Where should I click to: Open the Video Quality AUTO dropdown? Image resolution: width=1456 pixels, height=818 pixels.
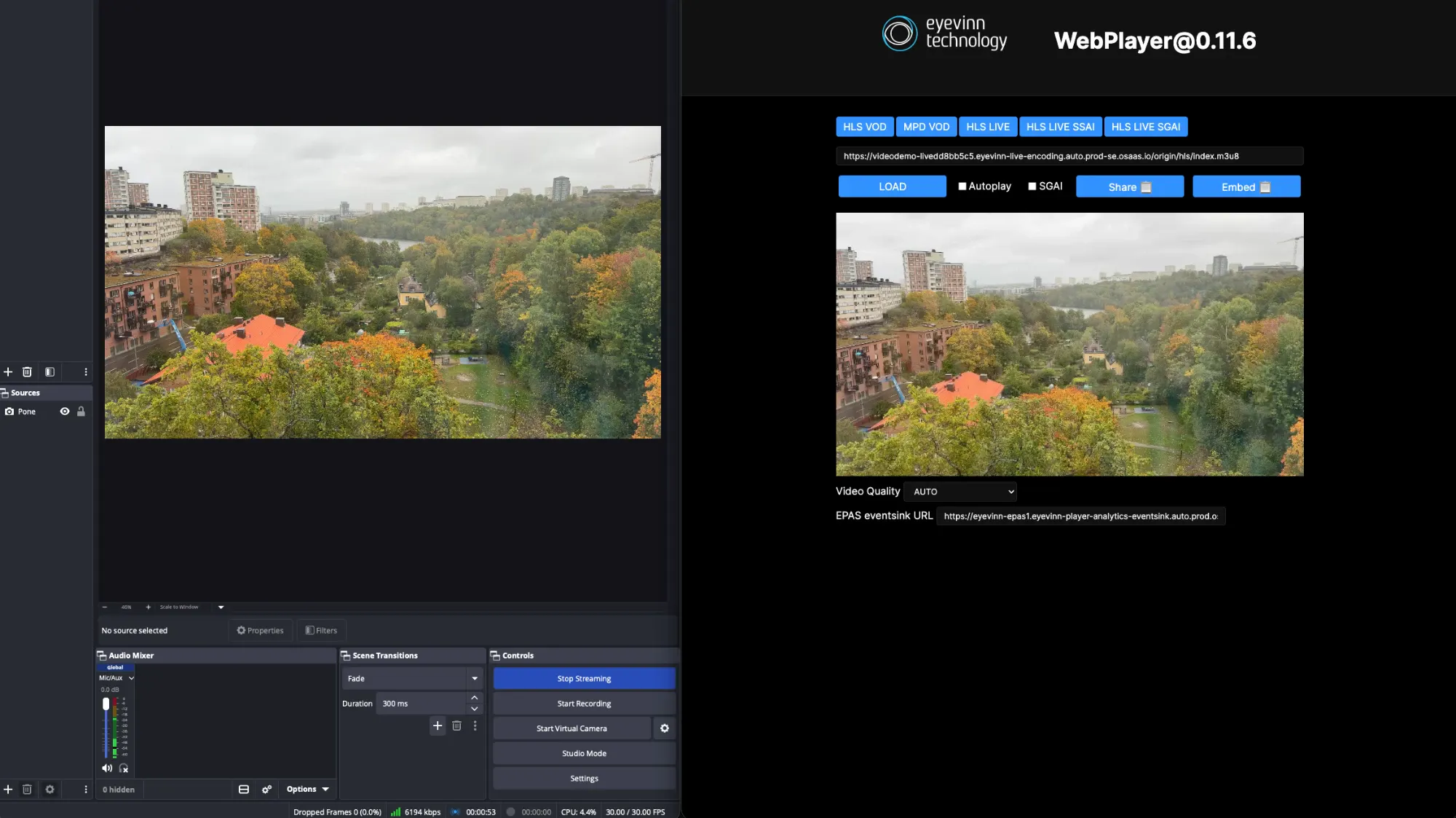960,492
